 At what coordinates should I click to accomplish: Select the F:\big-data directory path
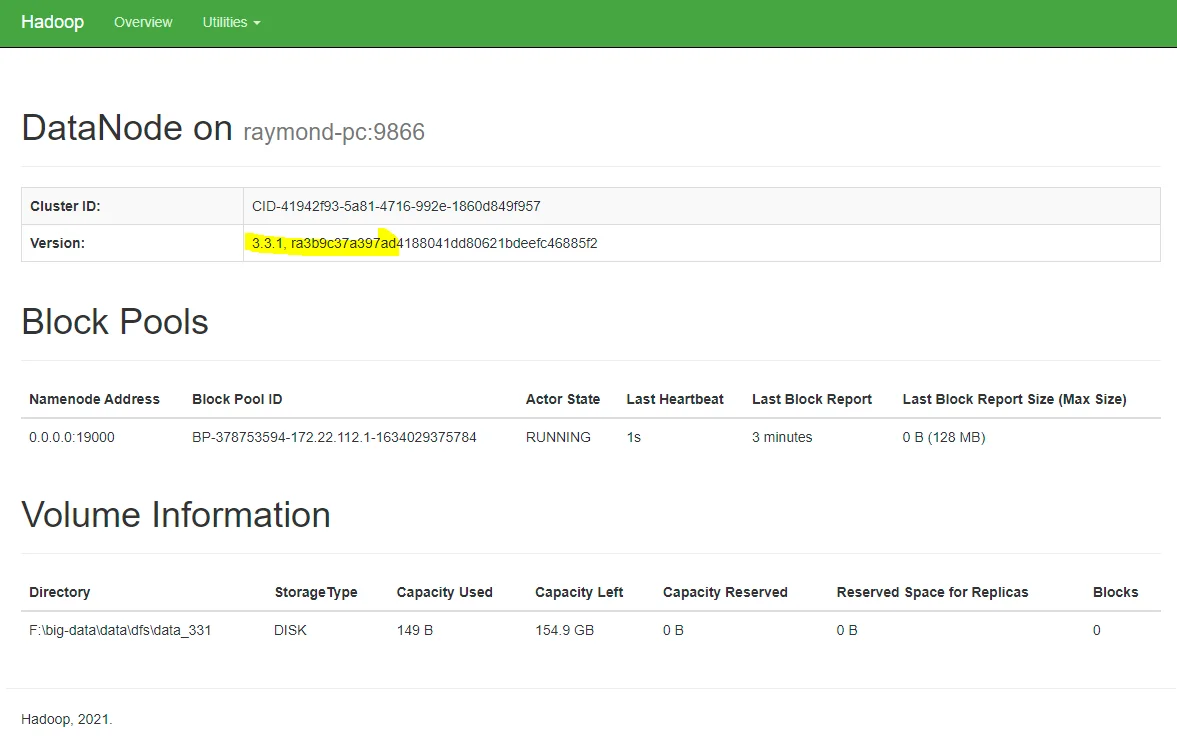point(120,630)
